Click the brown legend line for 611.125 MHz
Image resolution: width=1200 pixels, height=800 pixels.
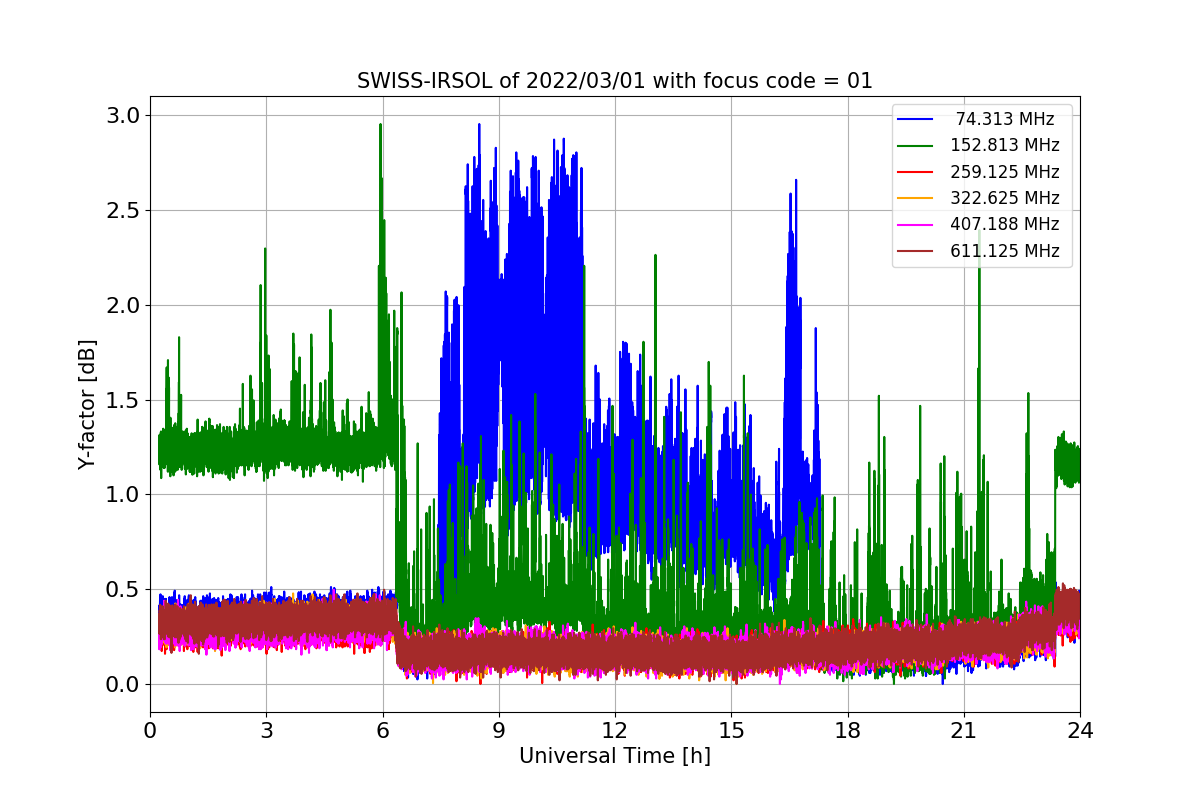click(x=916, y=251)
